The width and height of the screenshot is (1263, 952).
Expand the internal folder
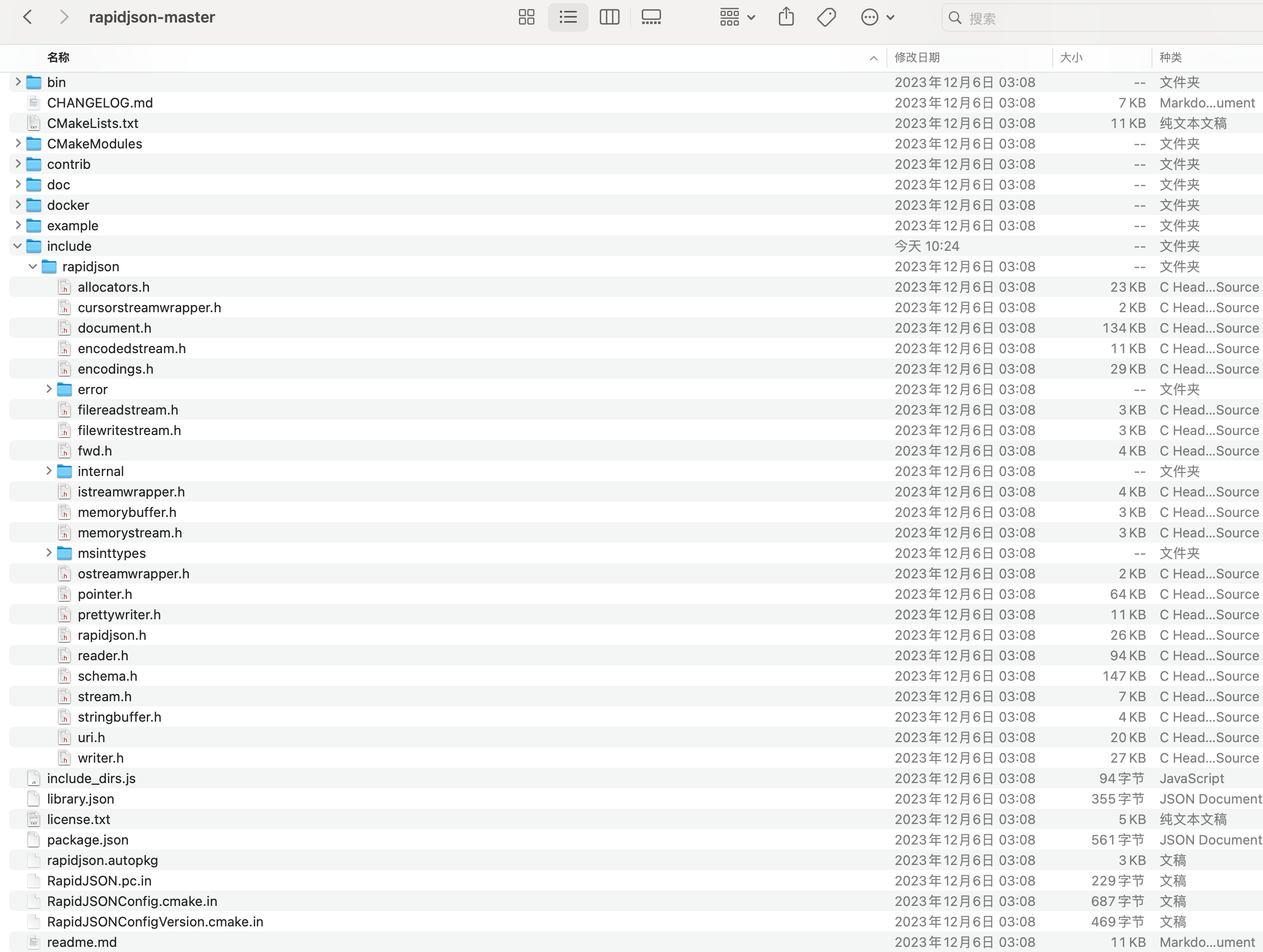click(49, 471)
